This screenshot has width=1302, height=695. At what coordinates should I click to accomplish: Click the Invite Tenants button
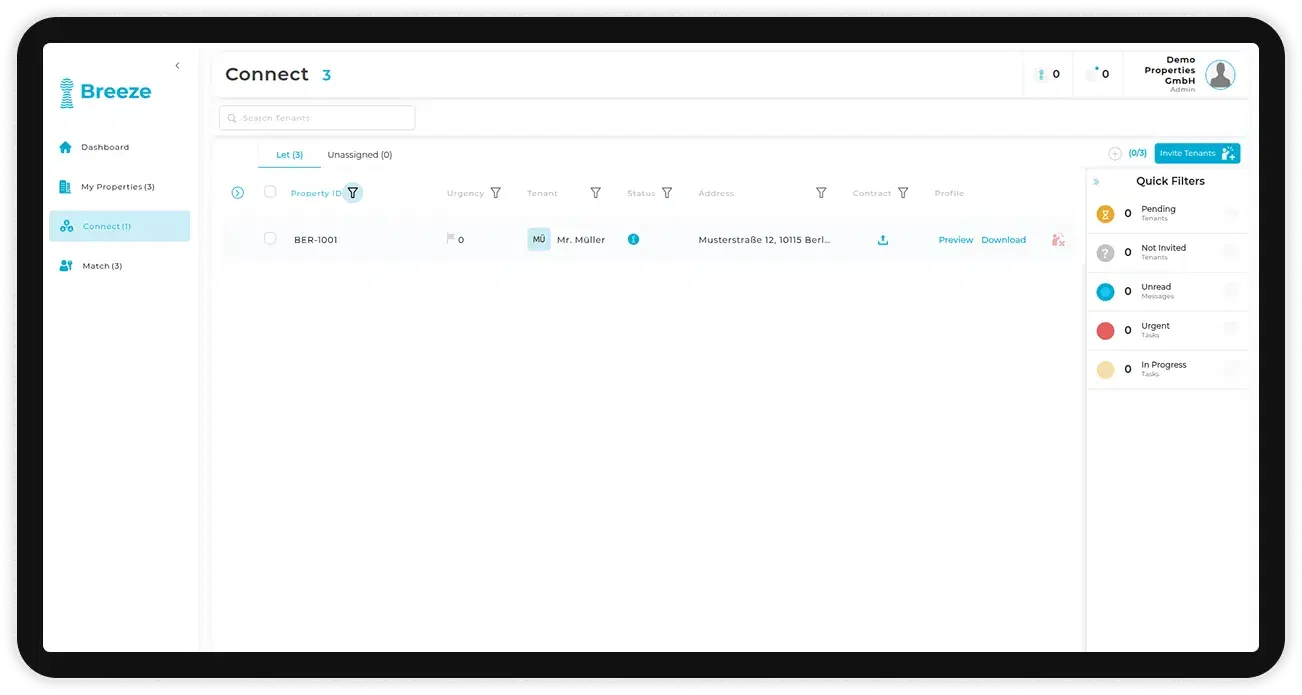[x=1197, y=153]
